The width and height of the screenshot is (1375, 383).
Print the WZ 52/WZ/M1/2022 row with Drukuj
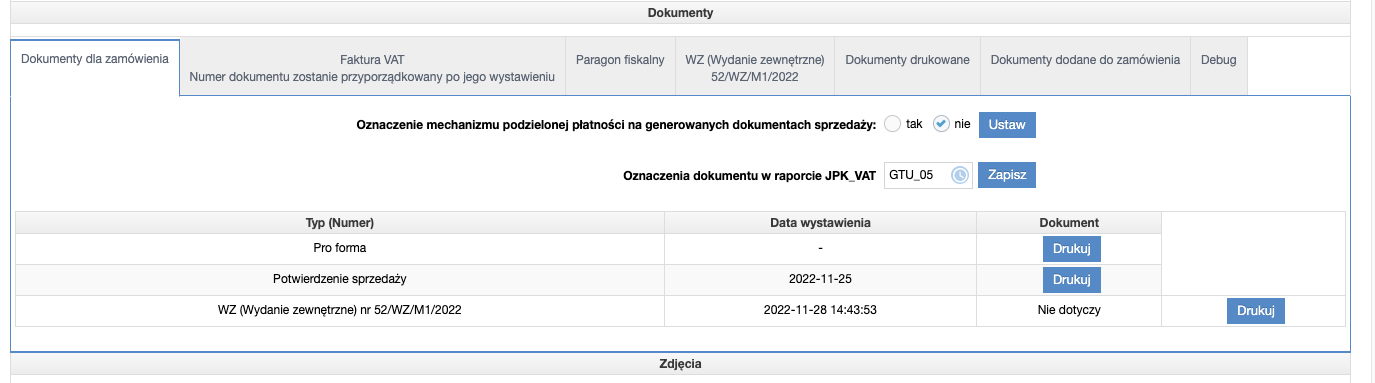(1255, 311)
